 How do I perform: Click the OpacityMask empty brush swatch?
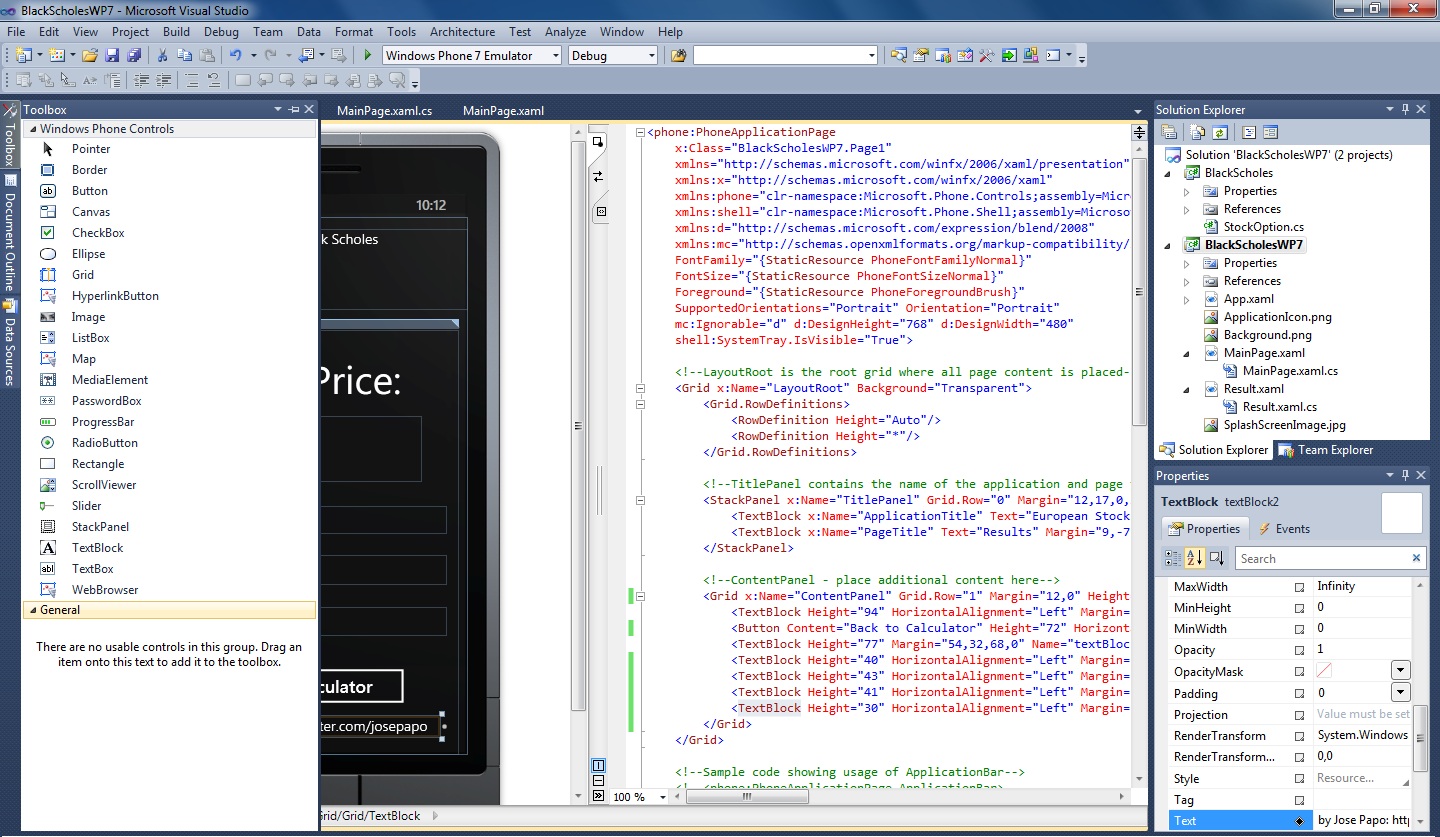point(1325,671)
